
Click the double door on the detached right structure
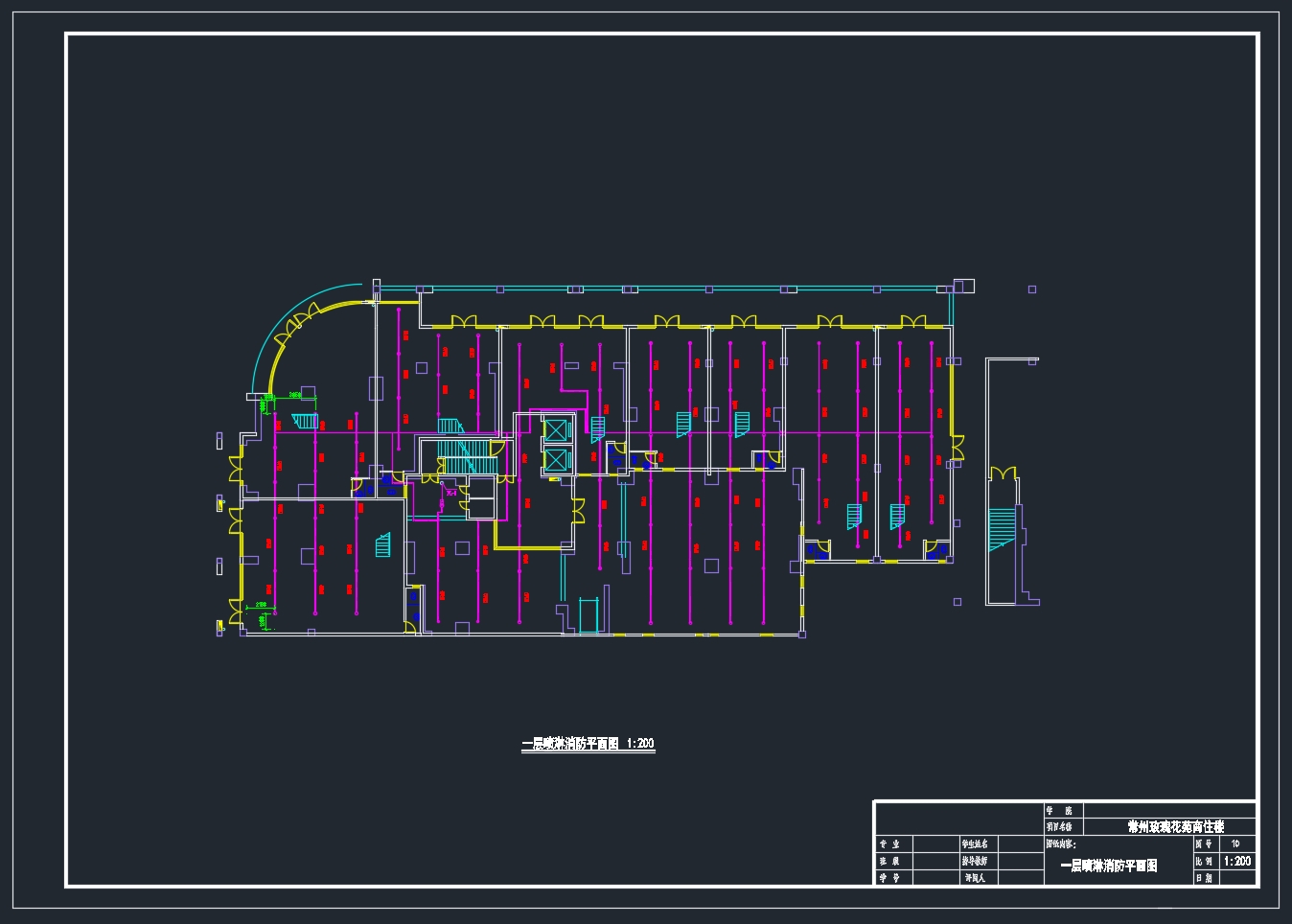pos(1003,474)
